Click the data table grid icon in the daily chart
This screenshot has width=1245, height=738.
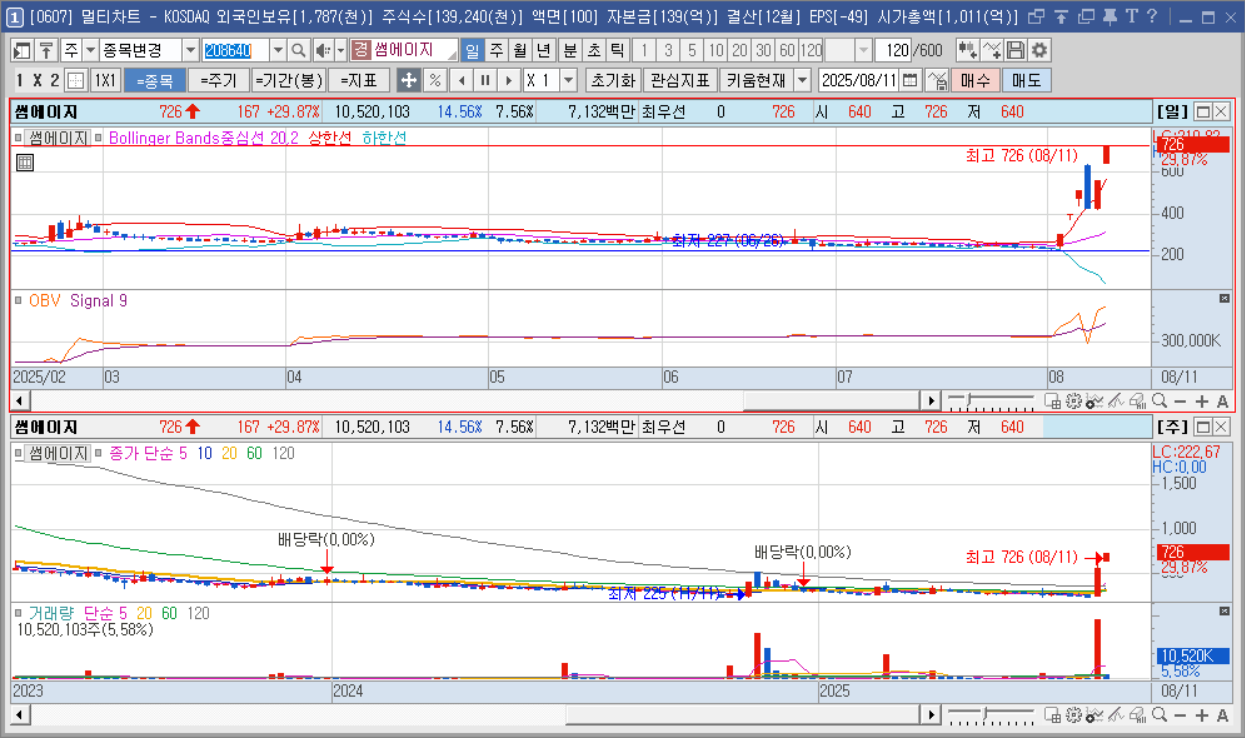(24, 162)
